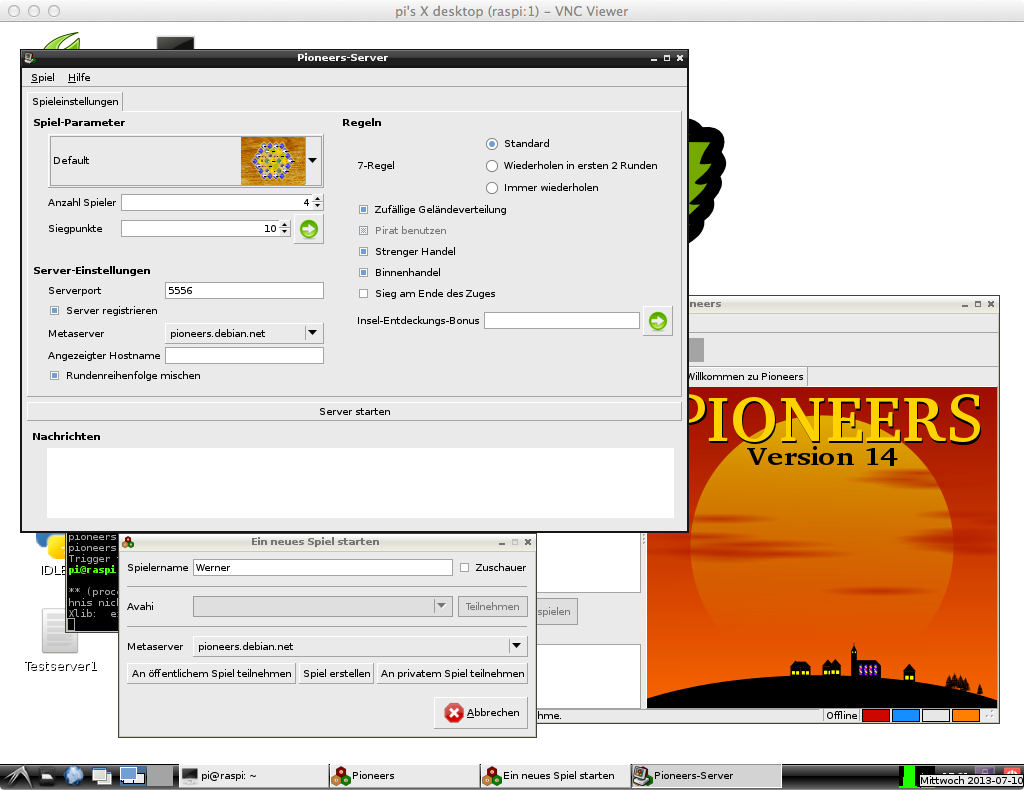1024x790 pixels.
Task: Decrease Anzahl Spieler with down arrow
Action: [x=317, y=206]
